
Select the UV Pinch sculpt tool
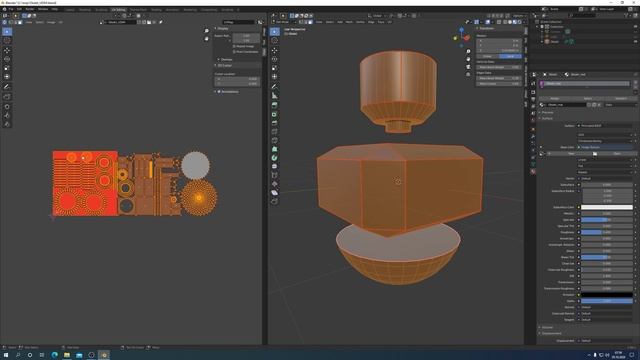point(7,124)
